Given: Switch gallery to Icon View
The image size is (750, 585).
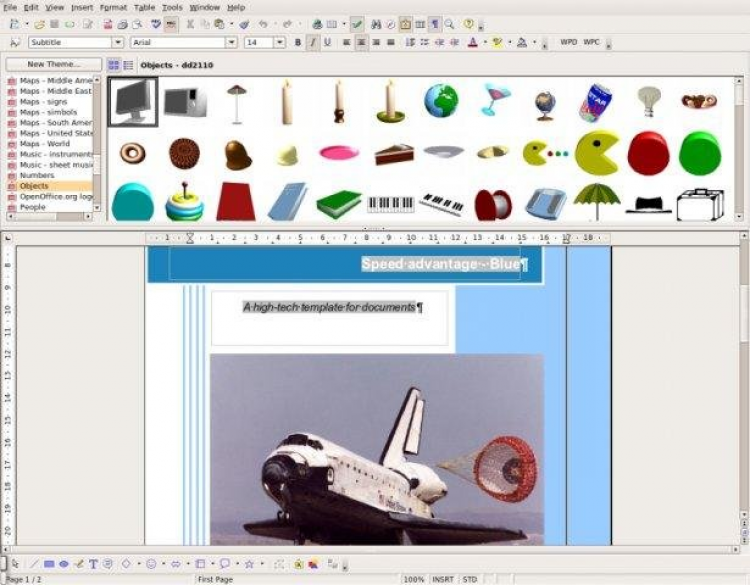Looking at the screenshot, I should pos(113,65).
